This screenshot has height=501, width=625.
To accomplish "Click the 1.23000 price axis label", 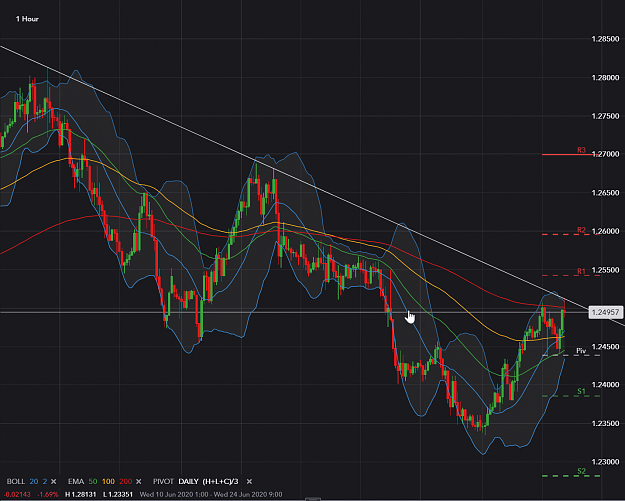I will point(605,462).
